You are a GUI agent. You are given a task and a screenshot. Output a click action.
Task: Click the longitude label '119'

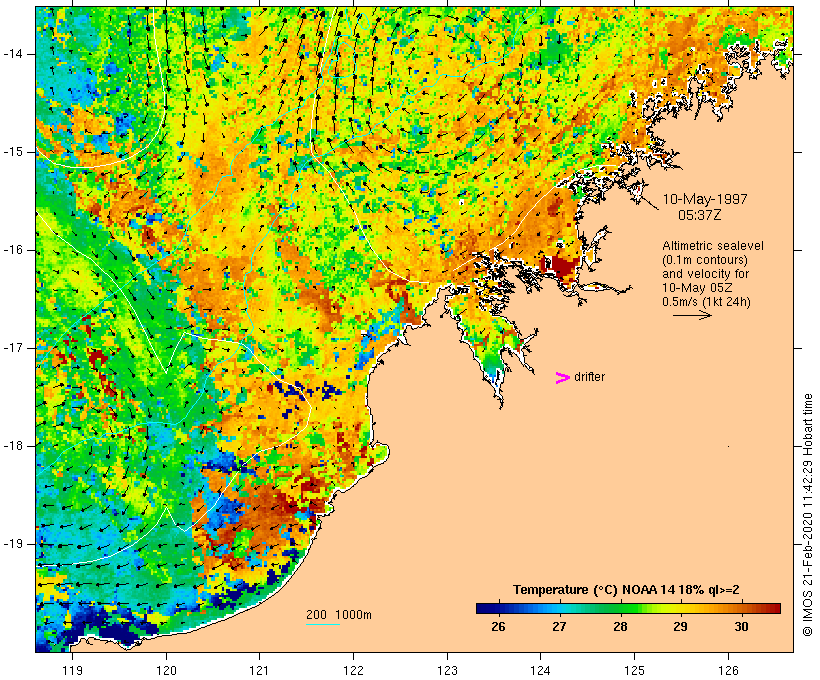[72, 670]
